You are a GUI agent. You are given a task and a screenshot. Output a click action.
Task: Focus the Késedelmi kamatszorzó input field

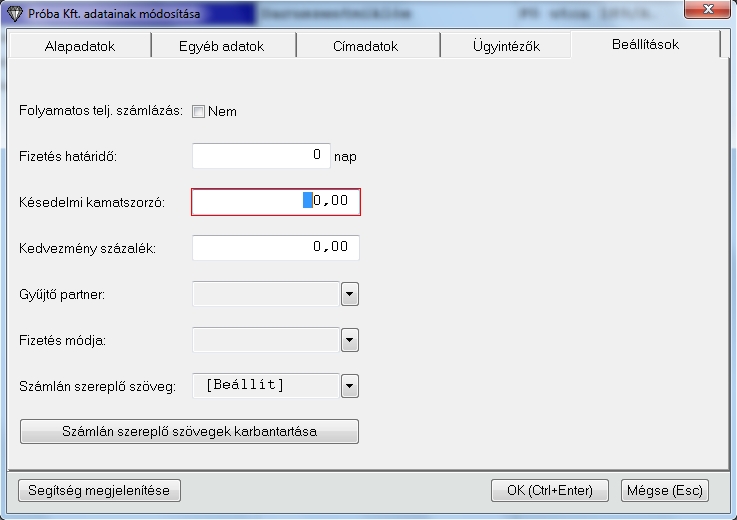(x=275, y=202)
